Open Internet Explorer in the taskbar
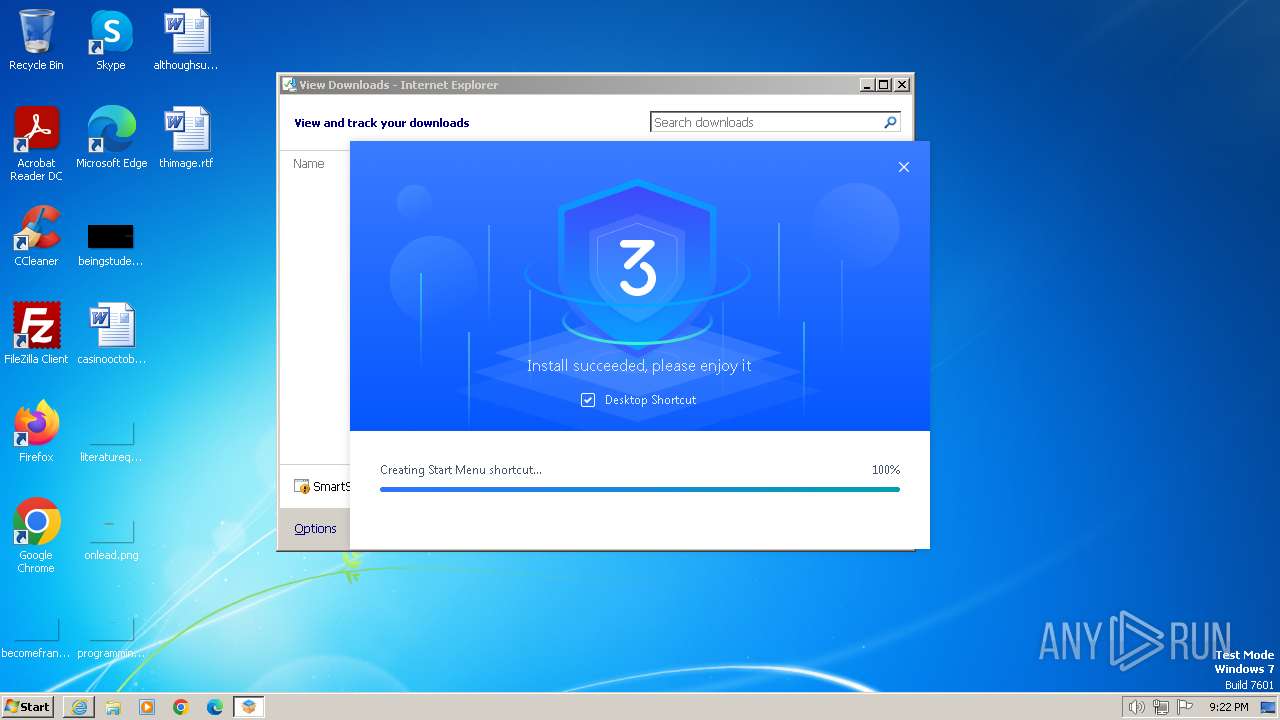The height and width of the screenshot is (720, 1280). (x=79, y=707)
